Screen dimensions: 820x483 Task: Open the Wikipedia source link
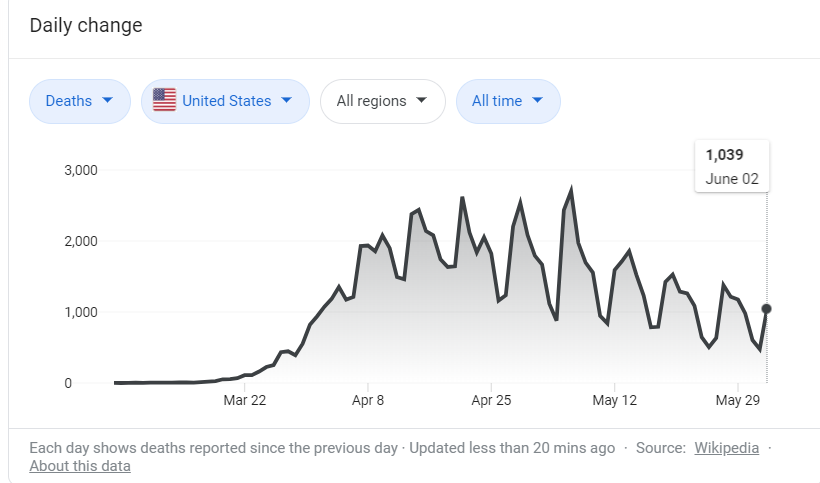[x=726, y=448]
